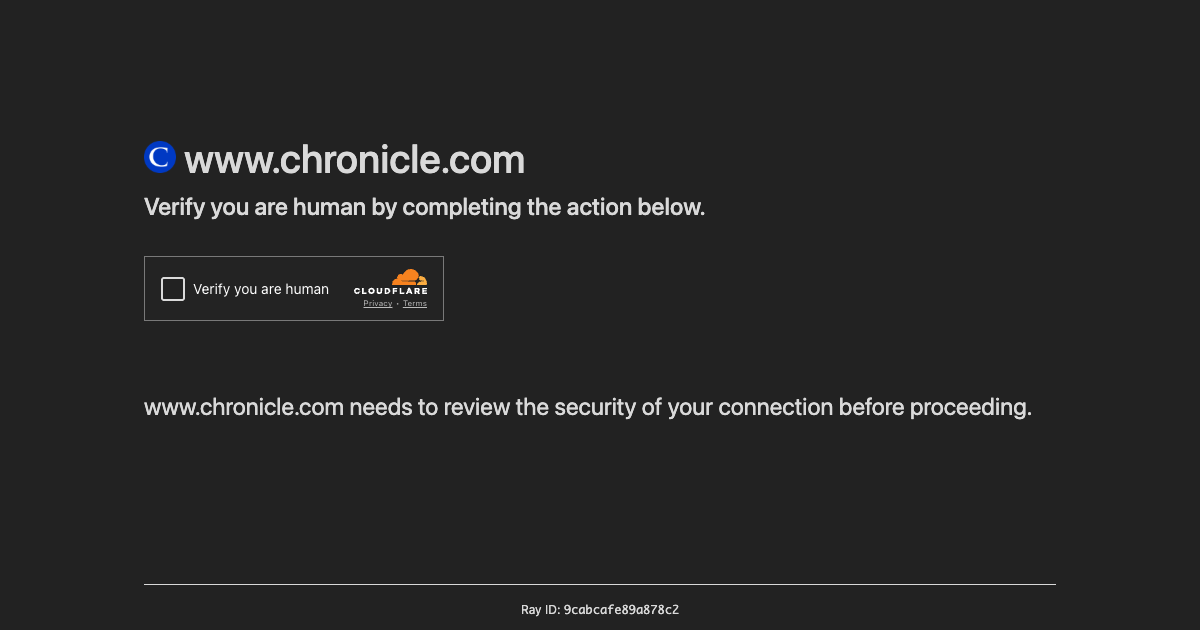The image size is (1200, 630).
Task: Click the word "proceeding" in the security message
Action: (x=970, y=408)
